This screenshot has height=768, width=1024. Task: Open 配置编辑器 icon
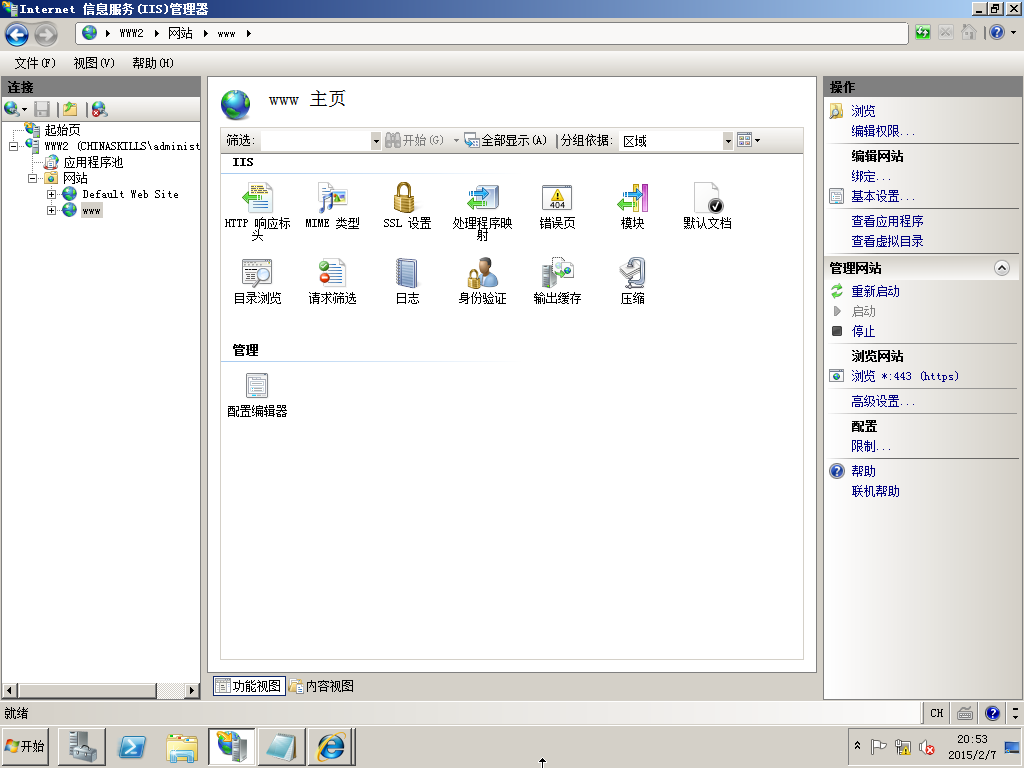coord(257,385)
